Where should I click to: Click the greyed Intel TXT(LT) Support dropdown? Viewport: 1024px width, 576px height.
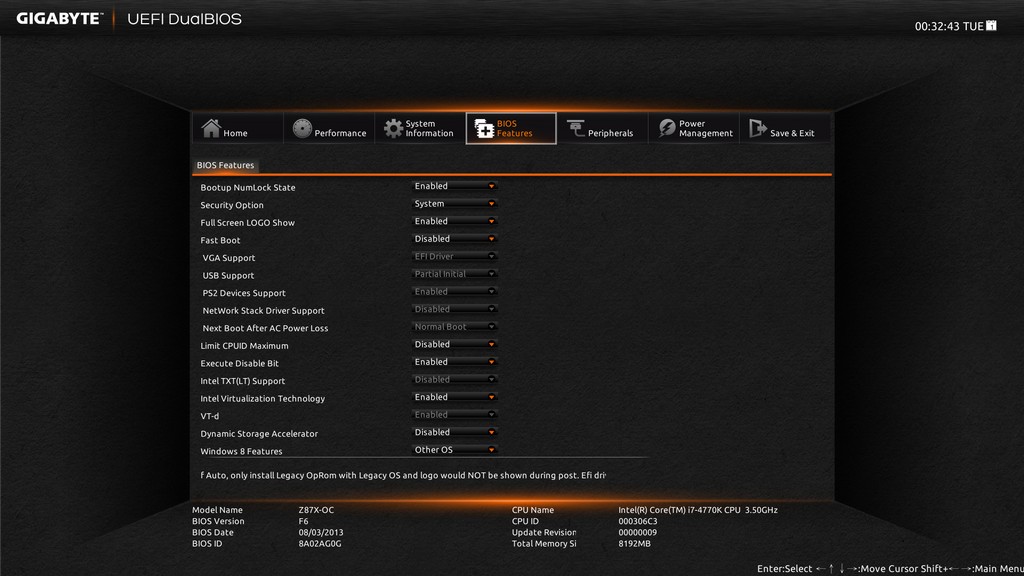pos(455,379)
